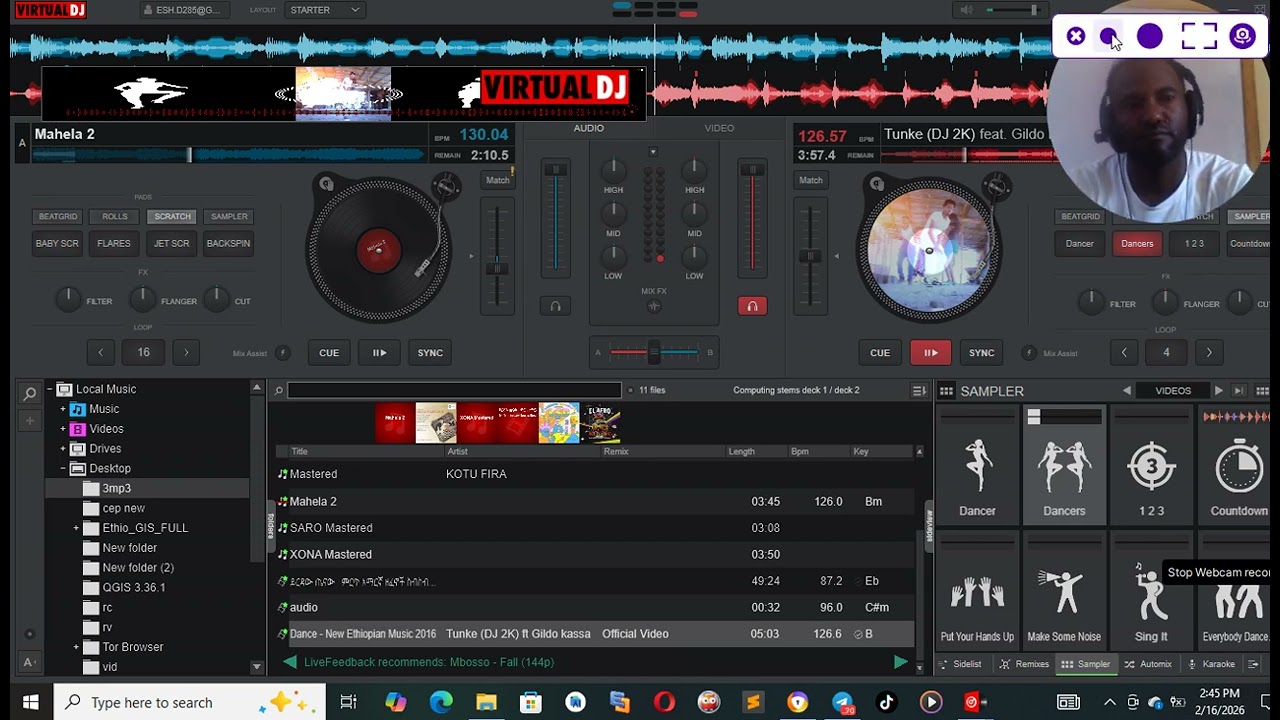Image resolution: width=1280 pixels, height=720 pixels.
Task: Expand the Music folder in the tree
Action: pyautogui.click(x=63, y=409)
